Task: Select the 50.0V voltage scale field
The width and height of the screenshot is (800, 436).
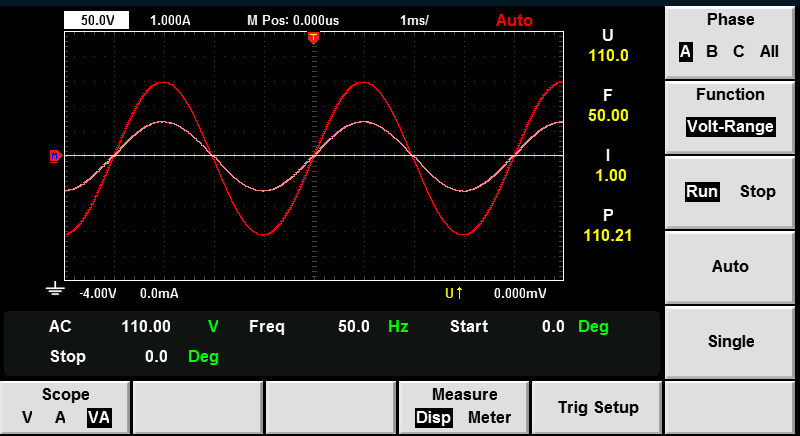Action: pyautogui.click(x=96, y=20)
